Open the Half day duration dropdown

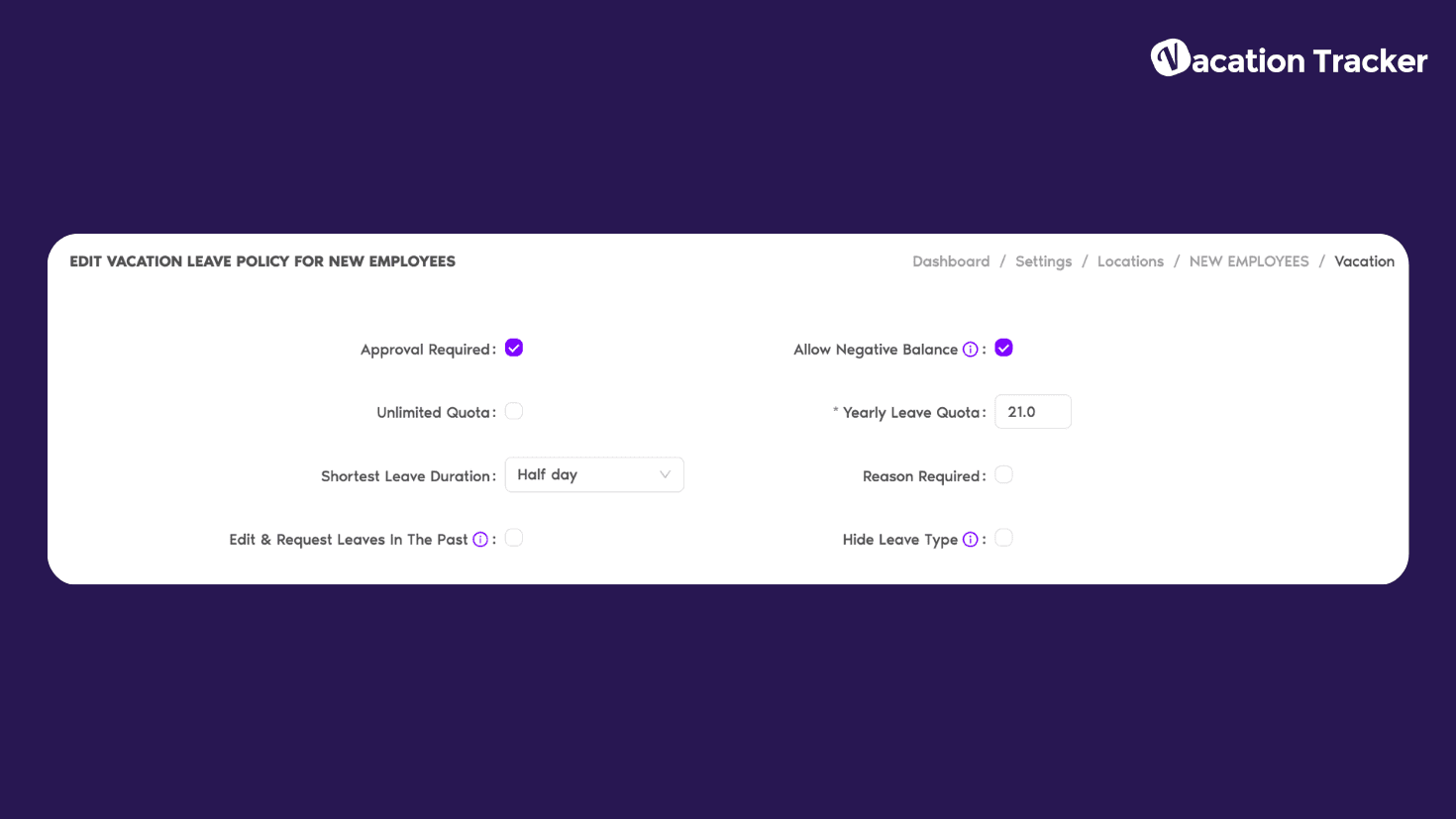tap(594, 475)
